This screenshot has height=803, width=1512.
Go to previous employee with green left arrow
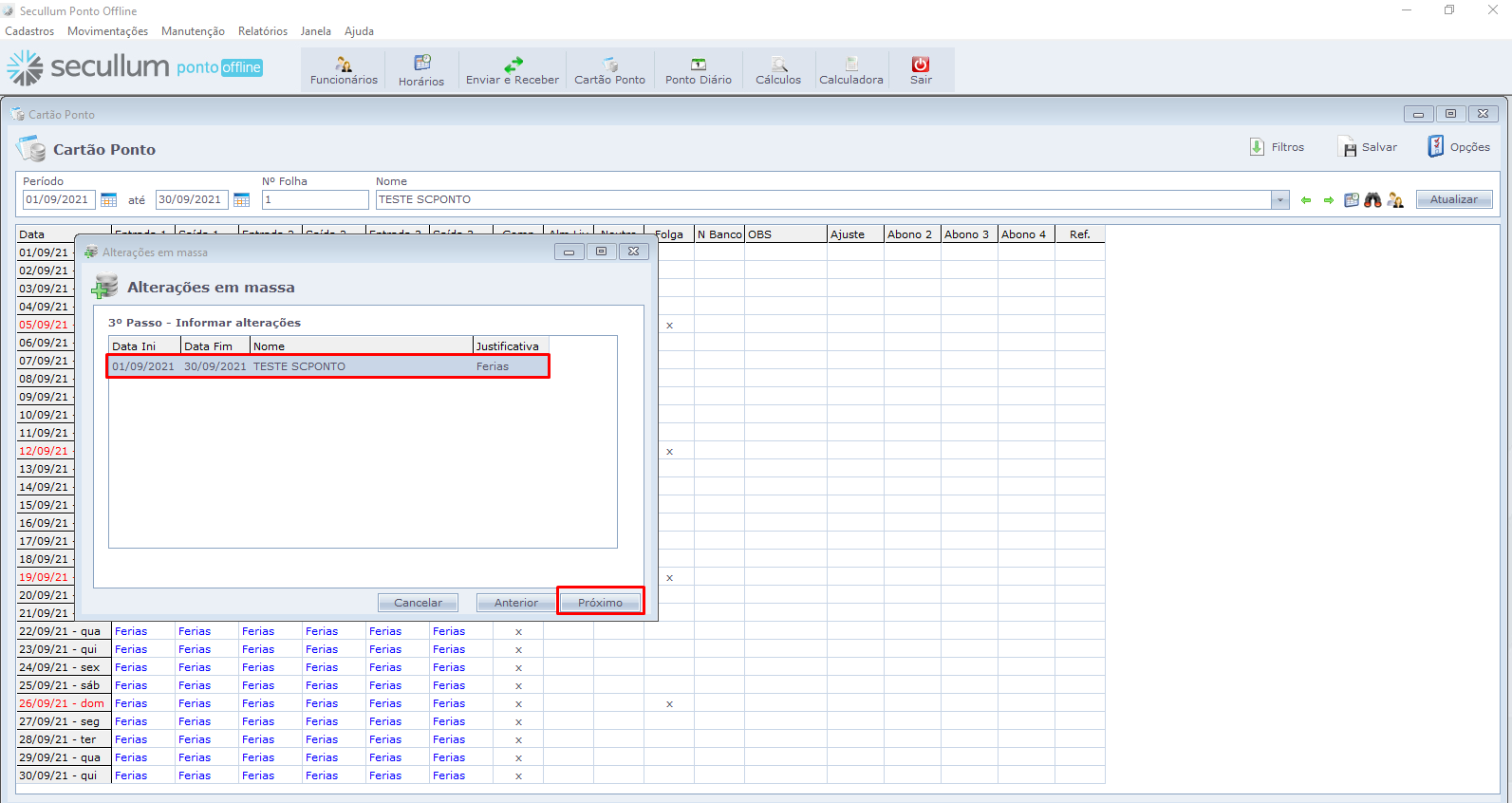tap(1306, 200)
